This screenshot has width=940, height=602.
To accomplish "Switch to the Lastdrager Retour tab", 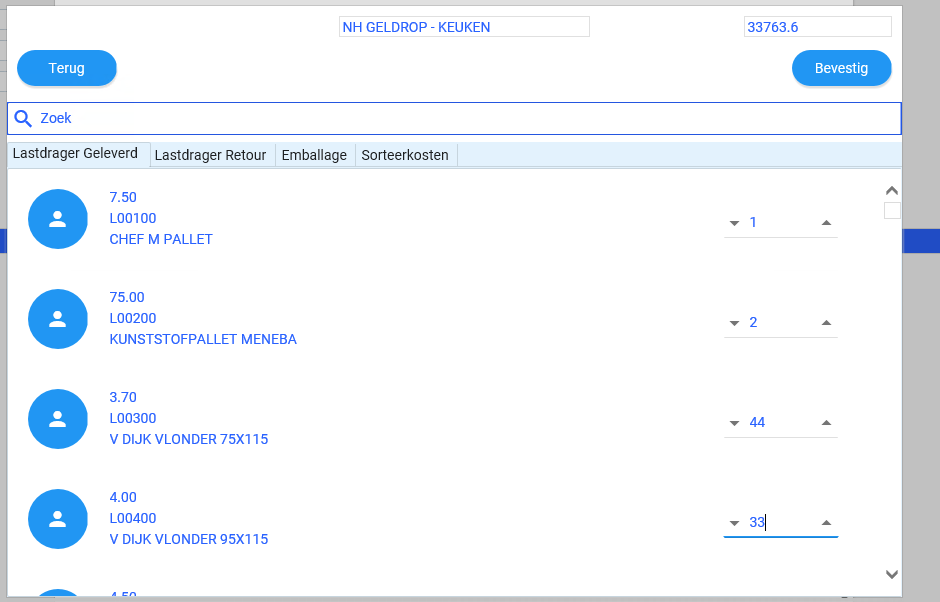I will tap(211, 155).
